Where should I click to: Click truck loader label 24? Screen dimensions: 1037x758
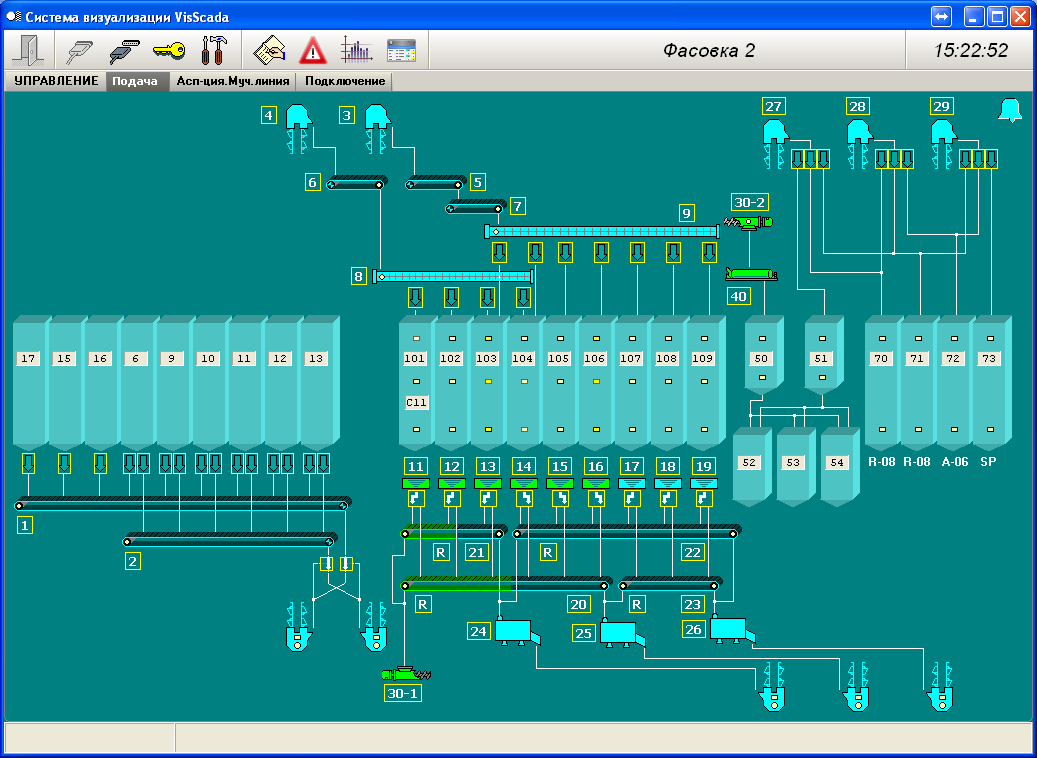coord(479,631)
